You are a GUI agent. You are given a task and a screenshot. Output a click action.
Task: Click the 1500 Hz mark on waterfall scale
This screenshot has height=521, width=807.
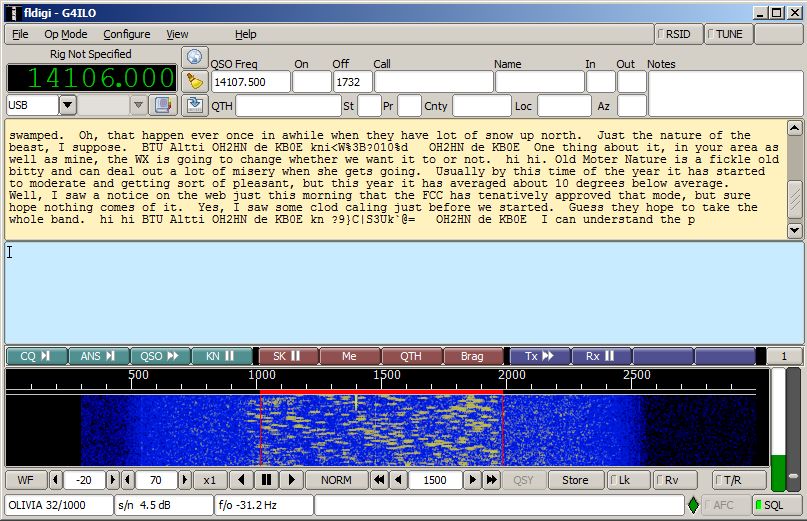point(387,375)
